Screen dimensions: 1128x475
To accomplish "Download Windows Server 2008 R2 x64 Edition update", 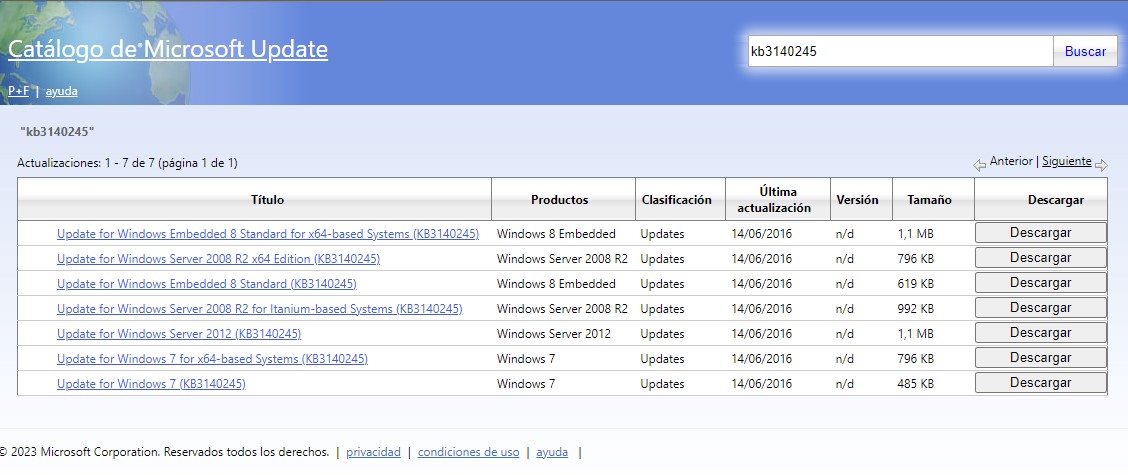I will coord(1040,258).
